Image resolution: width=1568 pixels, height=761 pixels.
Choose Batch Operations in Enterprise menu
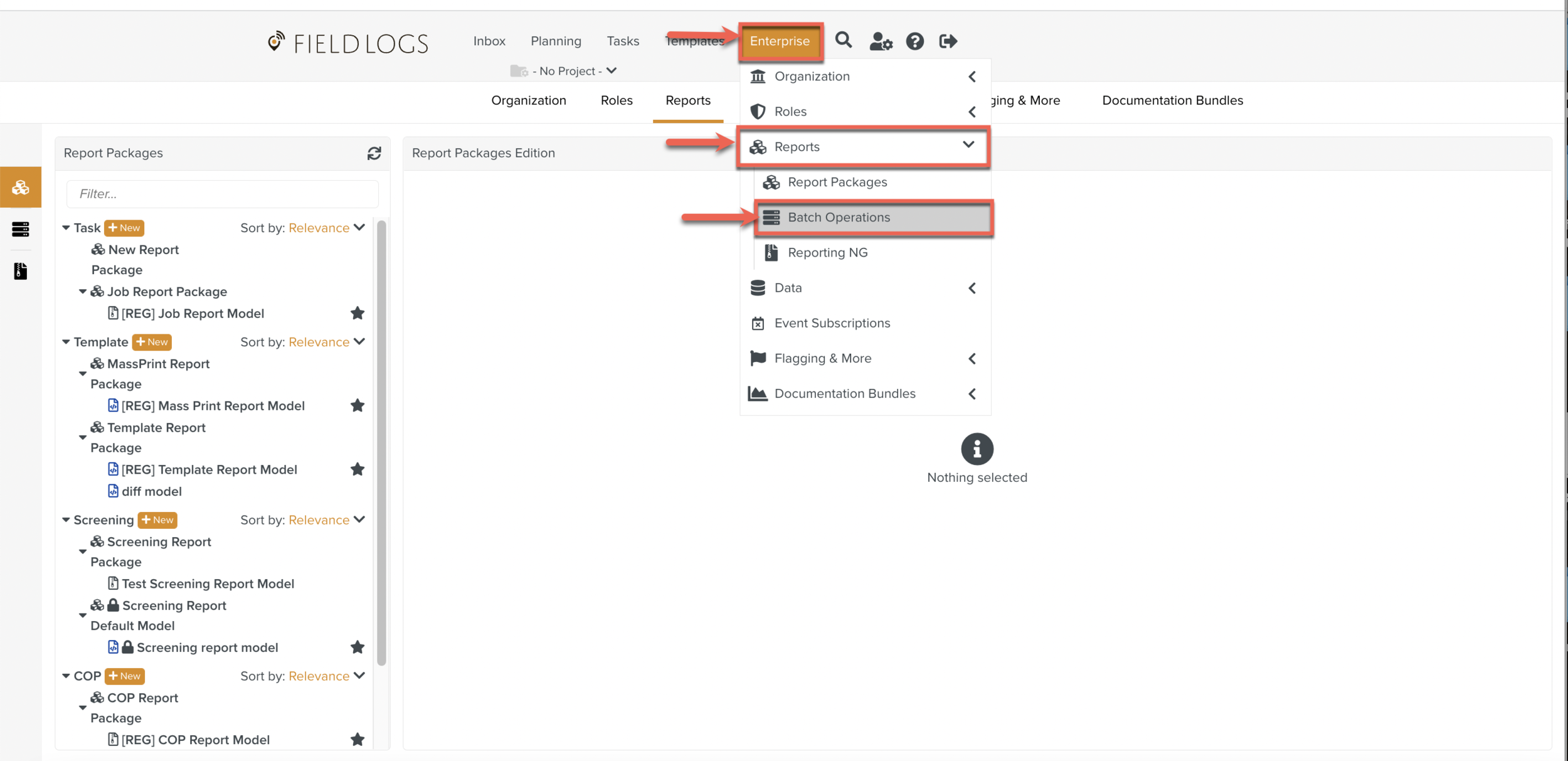coord(873,218)
